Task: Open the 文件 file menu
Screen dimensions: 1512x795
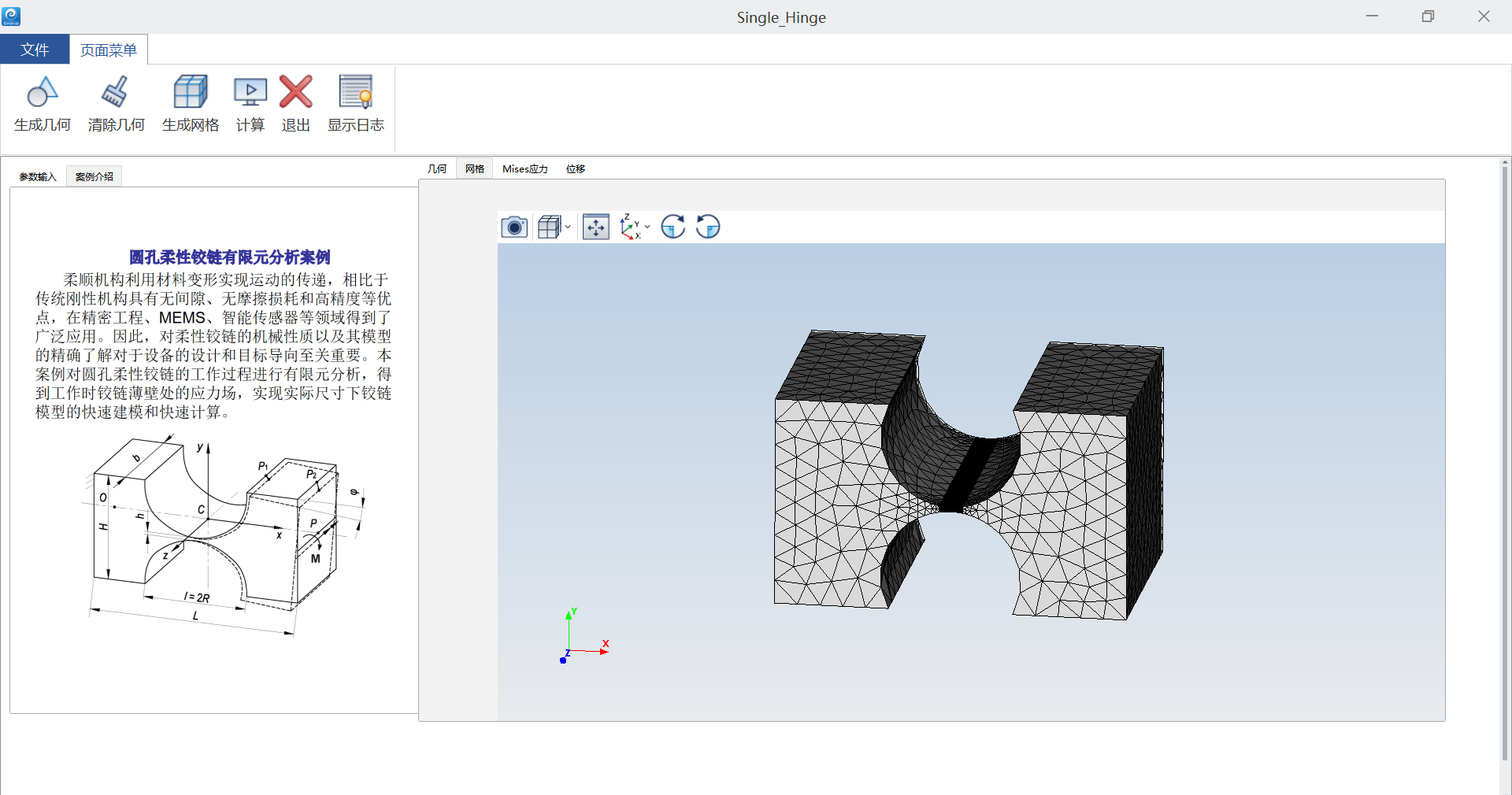Action: pos(35,50)
